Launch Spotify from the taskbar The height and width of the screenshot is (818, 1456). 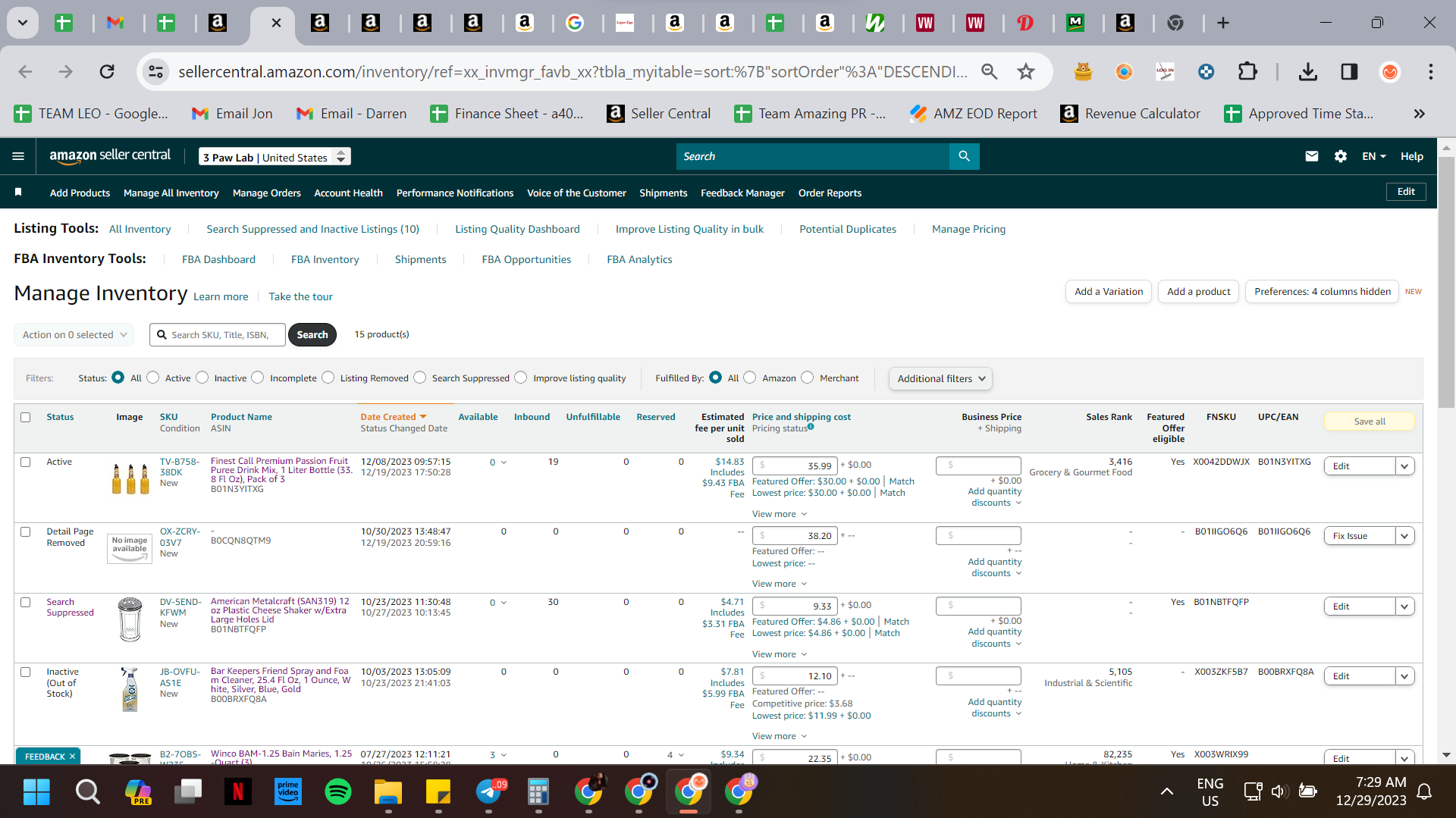[x=337, y=792]
